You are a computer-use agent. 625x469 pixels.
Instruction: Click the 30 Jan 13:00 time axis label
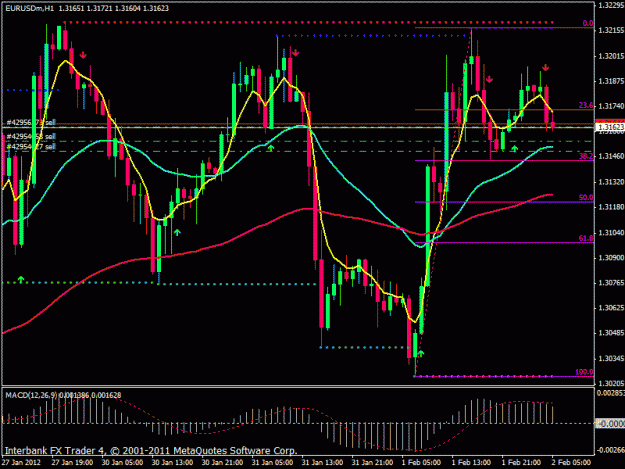173,463
